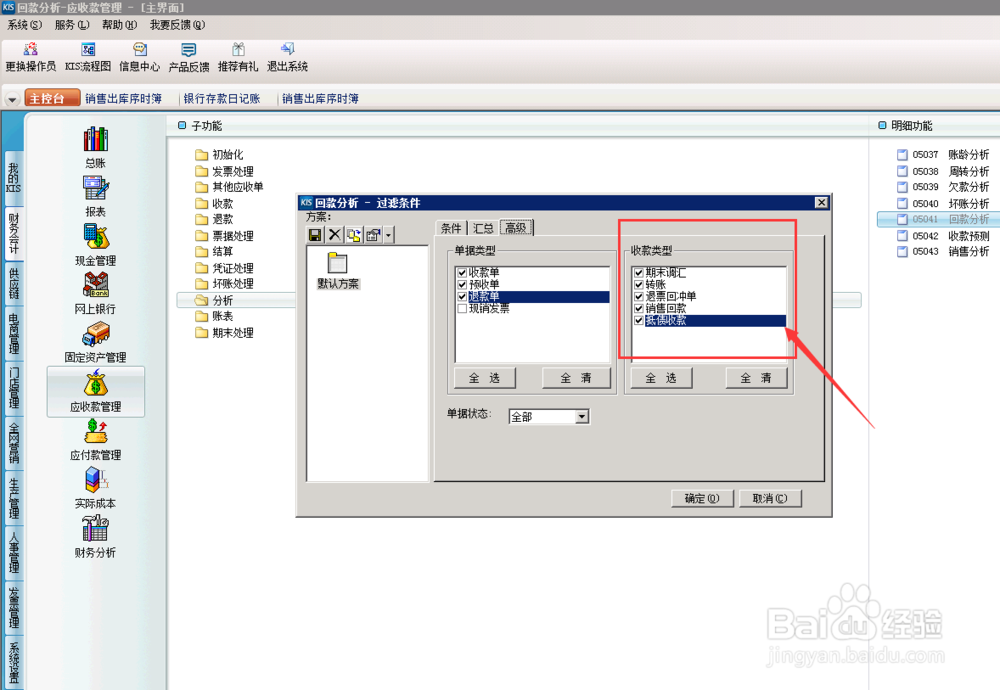Select the 默认方案 scheme icon

tap(338, 270)
